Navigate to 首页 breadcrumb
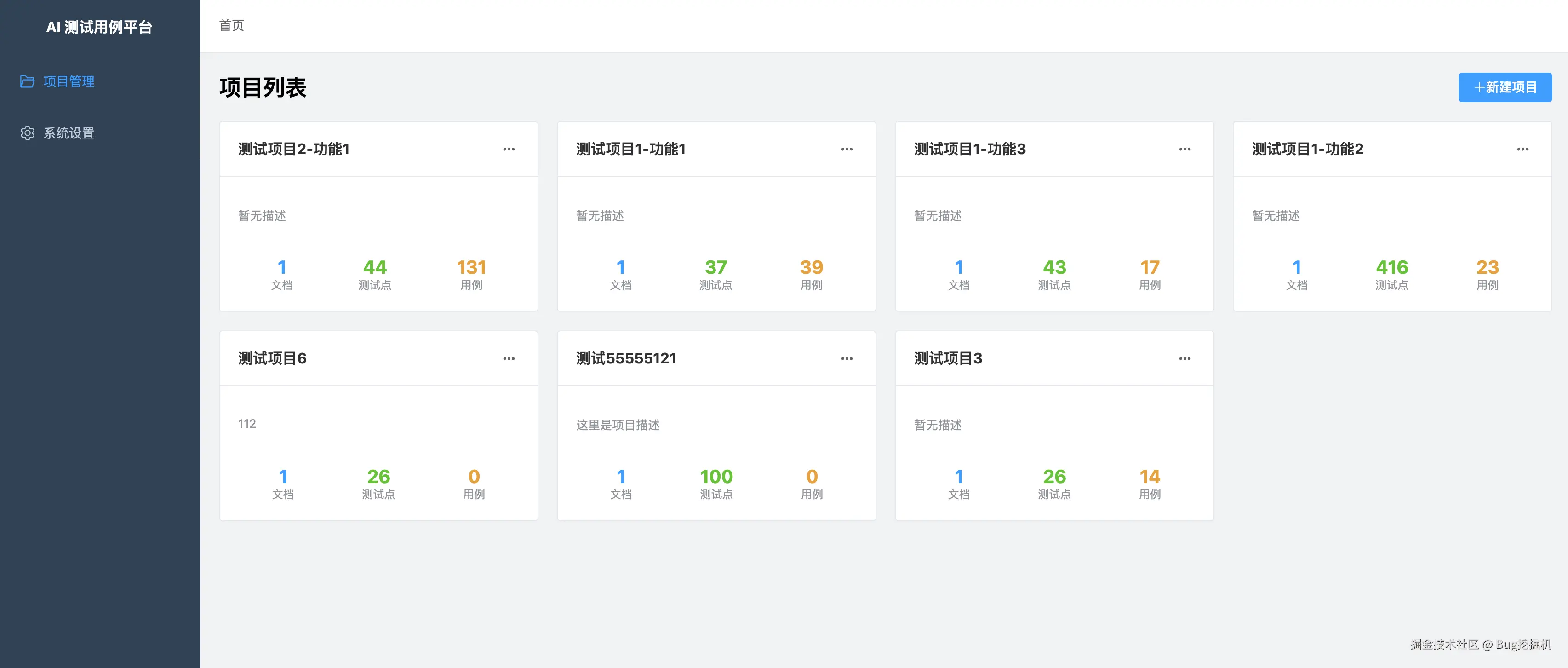 point(231,26)
